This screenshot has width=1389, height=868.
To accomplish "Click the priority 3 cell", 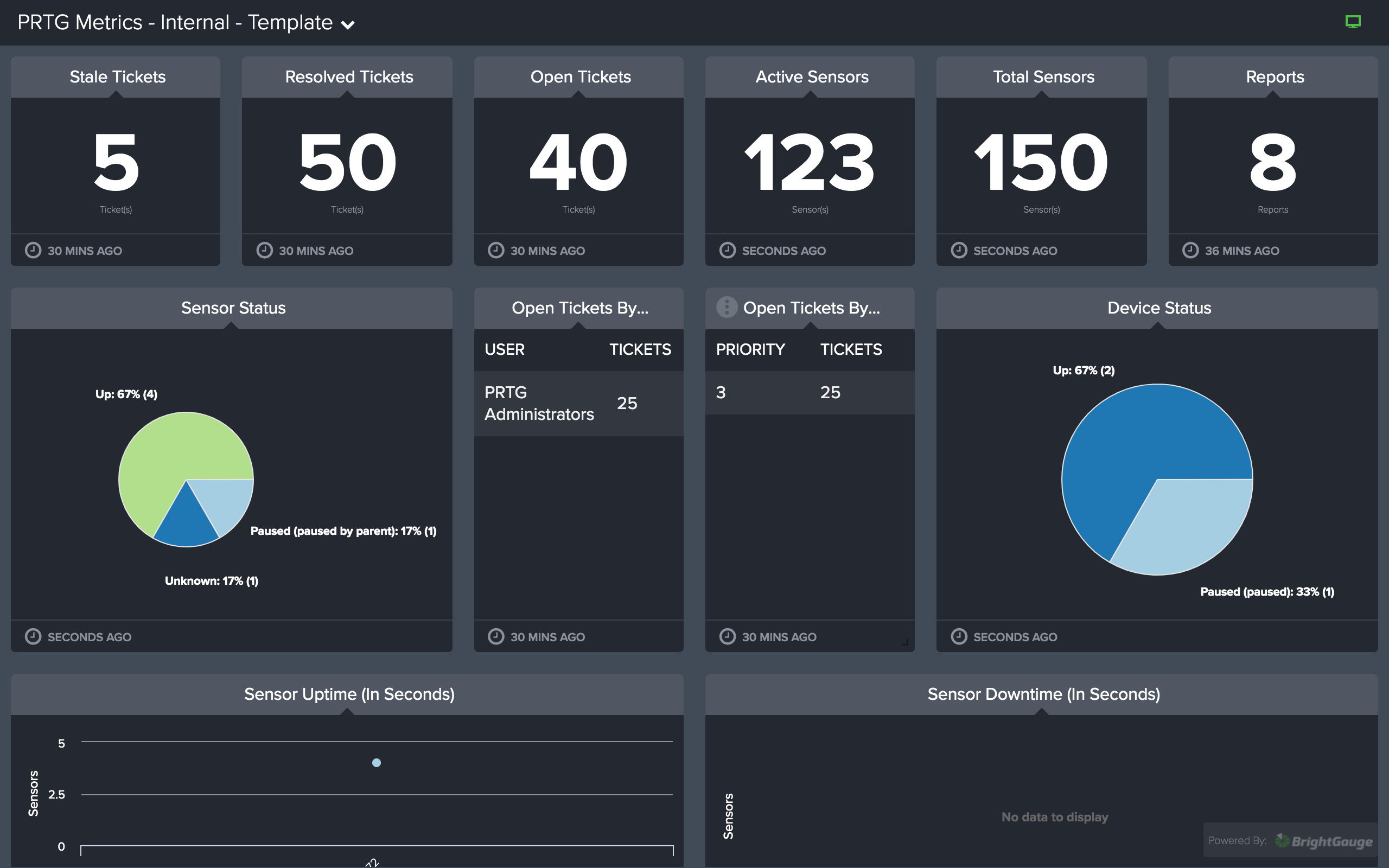I will (x=721, y=393).
